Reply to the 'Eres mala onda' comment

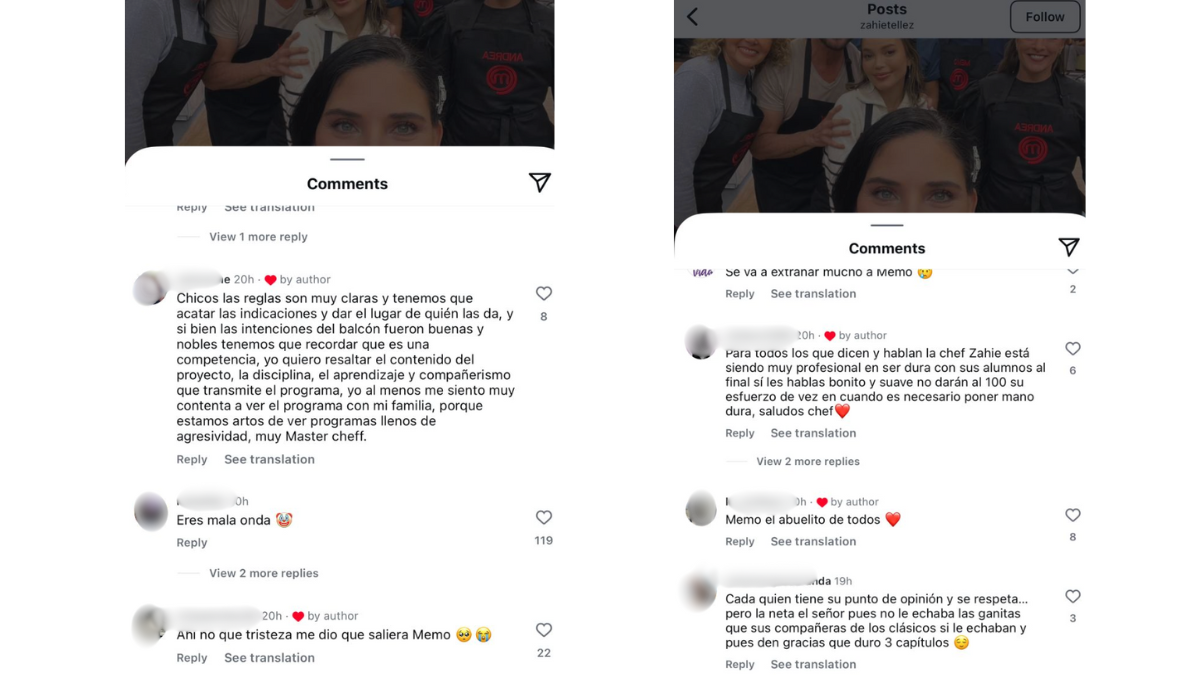192,542
